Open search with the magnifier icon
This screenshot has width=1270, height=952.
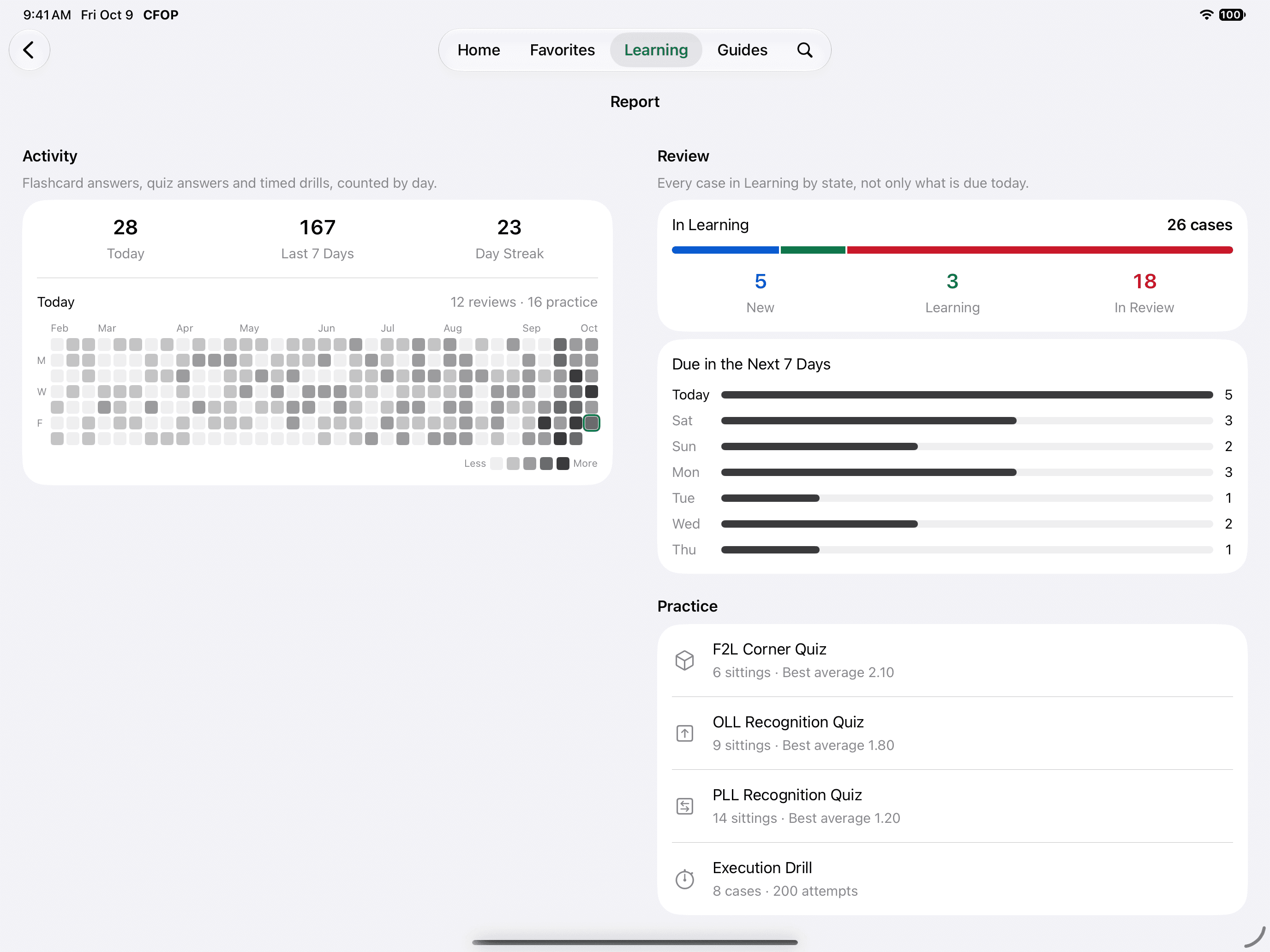click(805, 50)
